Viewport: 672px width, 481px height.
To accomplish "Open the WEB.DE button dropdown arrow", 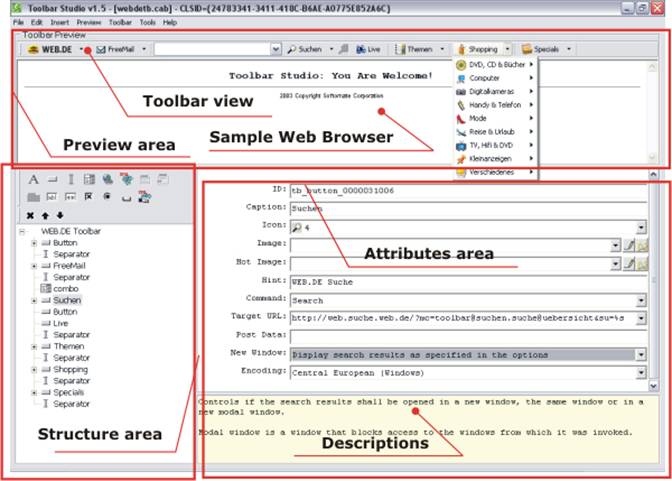I will pos(81,50).
